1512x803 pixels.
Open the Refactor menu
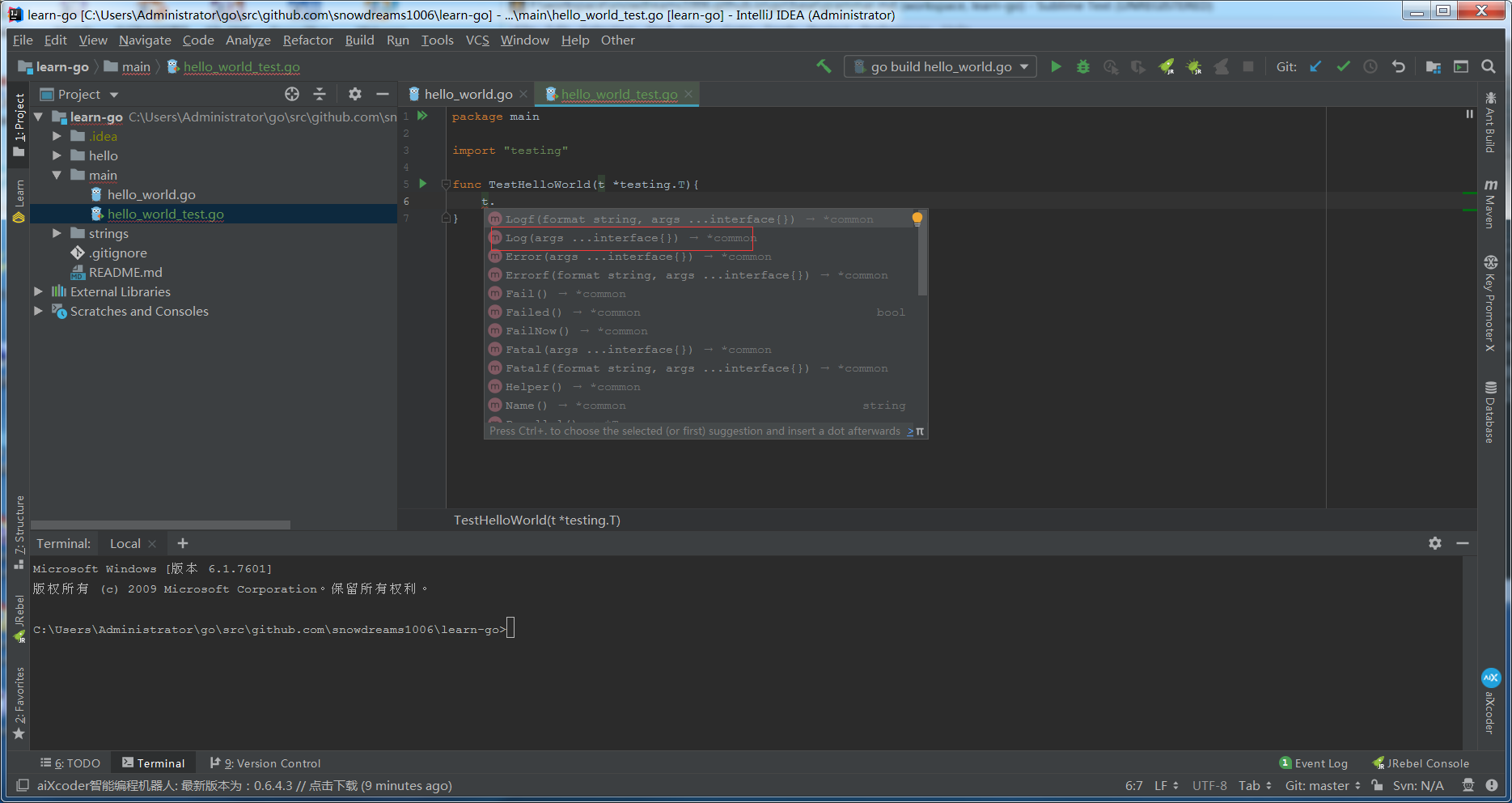307,40
